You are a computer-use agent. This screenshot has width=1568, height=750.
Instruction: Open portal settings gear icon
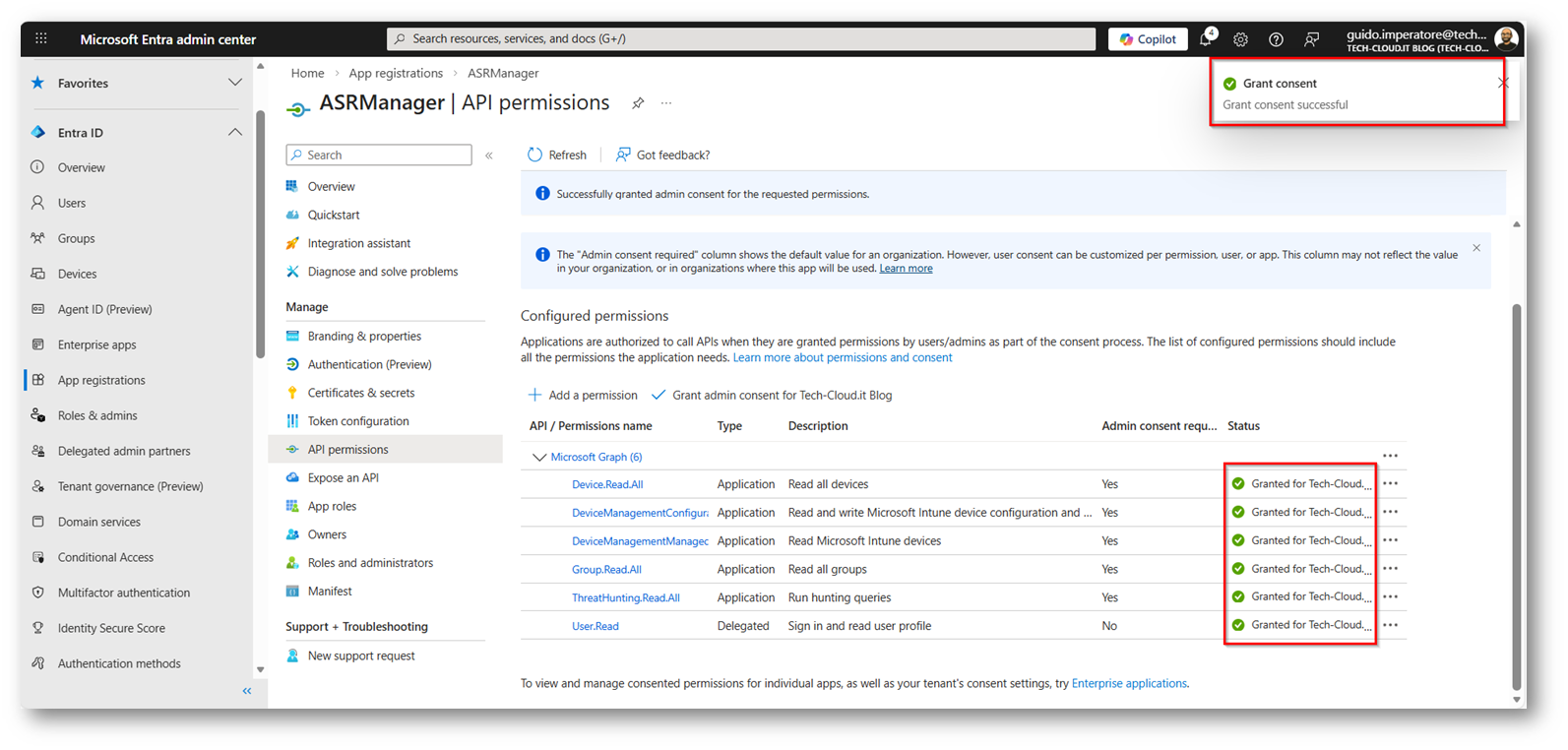click(1240, 39)
